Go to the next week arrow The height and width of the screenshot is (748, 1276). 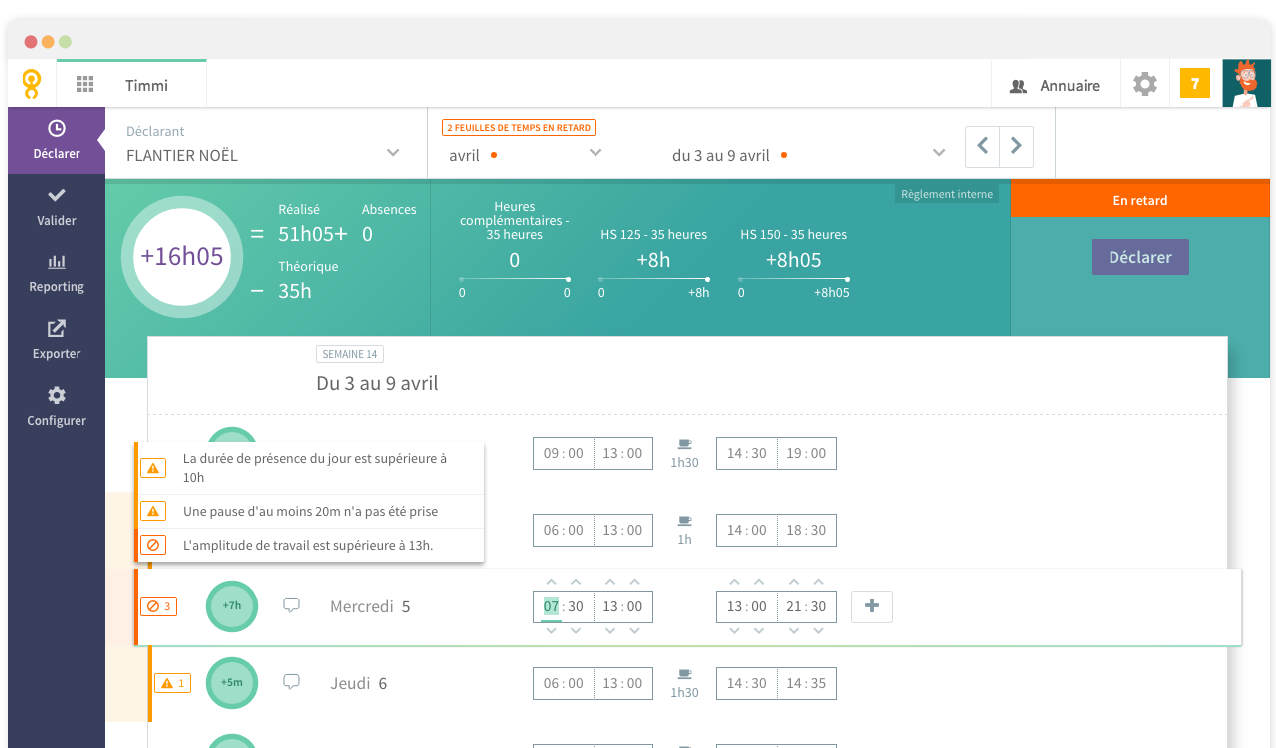tap(1016, 146)
